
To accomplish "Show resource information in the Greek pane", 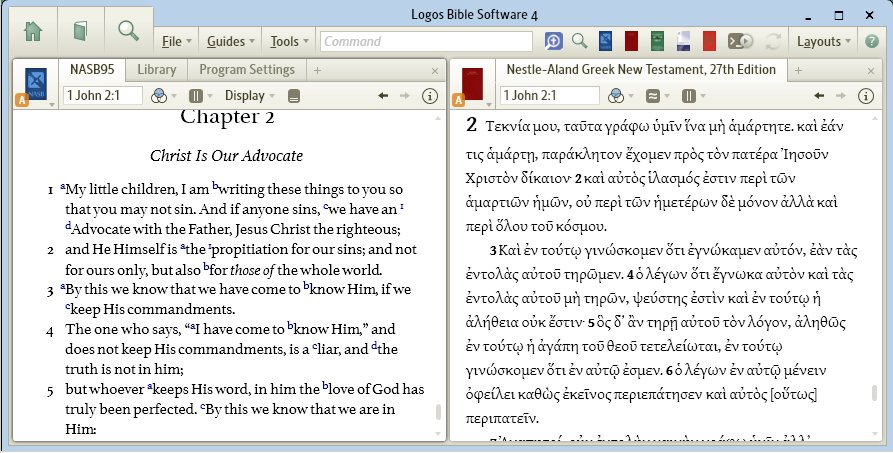I will coord(866,96).
